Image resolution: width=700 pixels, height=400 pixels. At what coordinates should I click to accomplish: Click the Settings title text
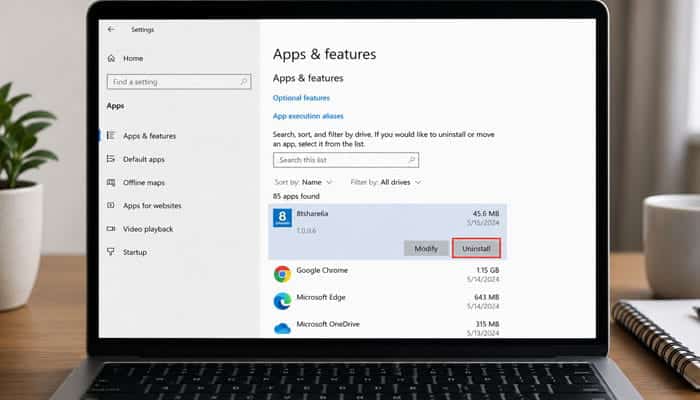click(x=142, y=29)
